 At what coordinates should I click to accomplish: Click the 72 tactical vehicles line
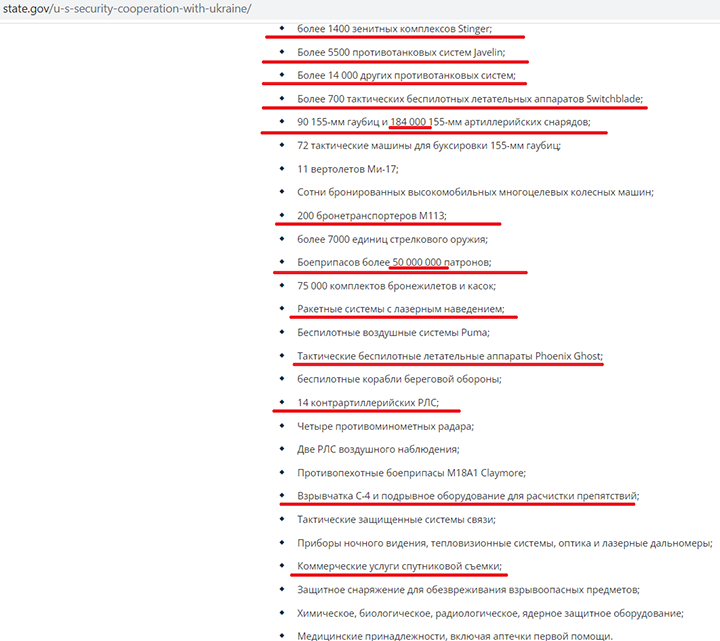(x=429, y=145)
